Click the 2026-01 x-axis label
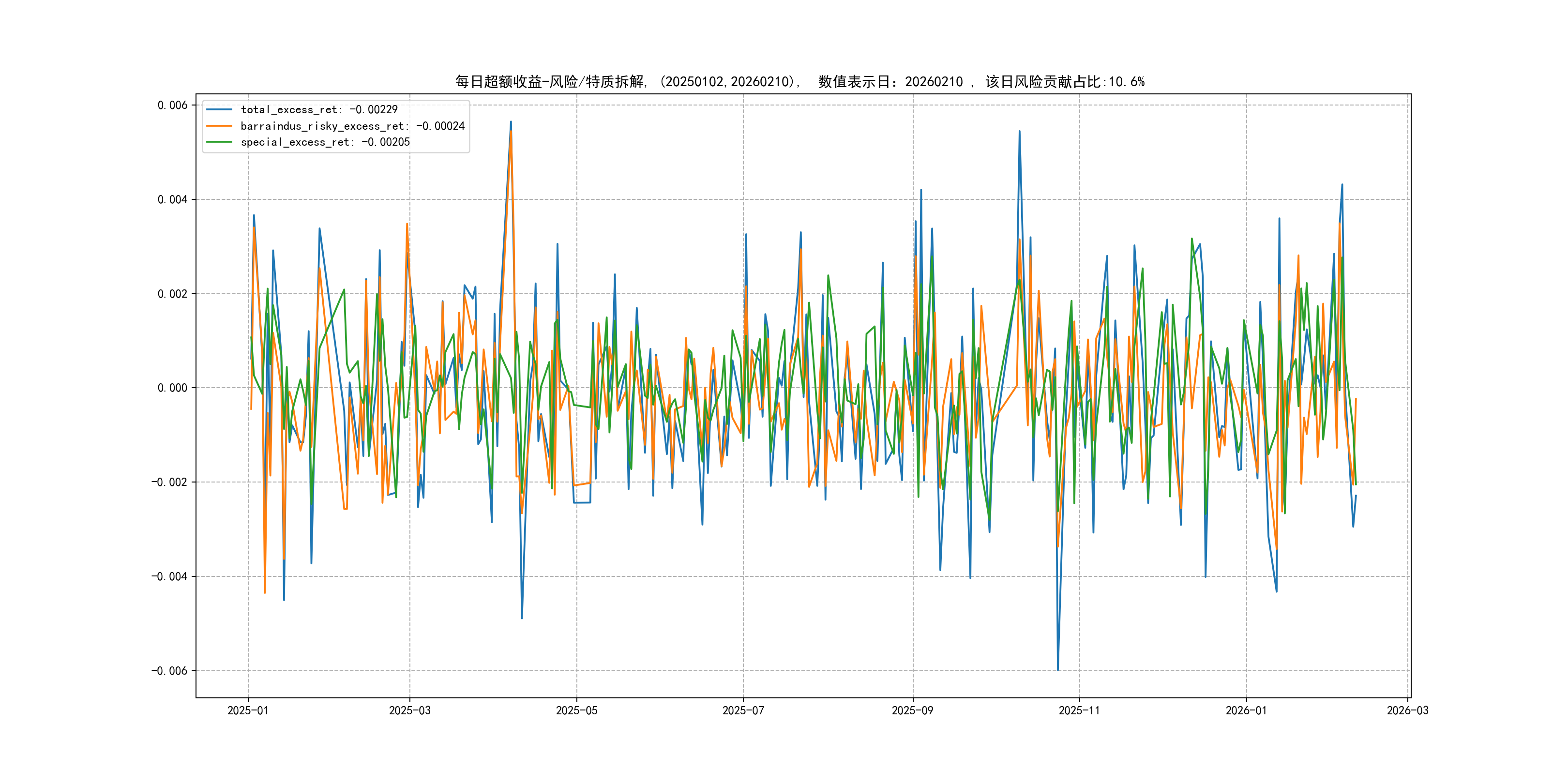 tap(1246, 710)
